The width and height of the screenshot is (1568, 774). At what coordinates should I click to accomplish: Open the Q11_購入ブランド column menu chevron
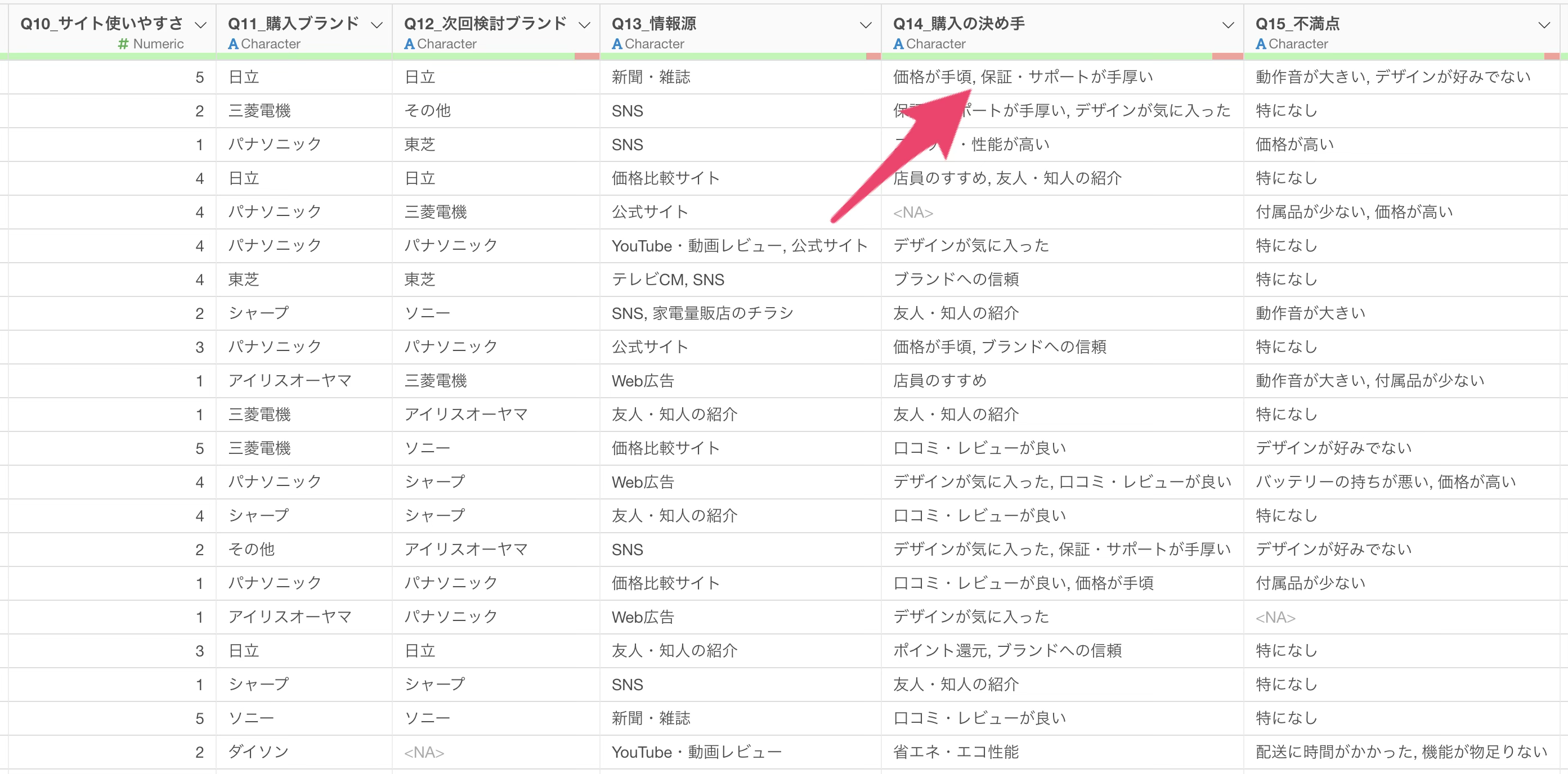click(x=377, y=25)
